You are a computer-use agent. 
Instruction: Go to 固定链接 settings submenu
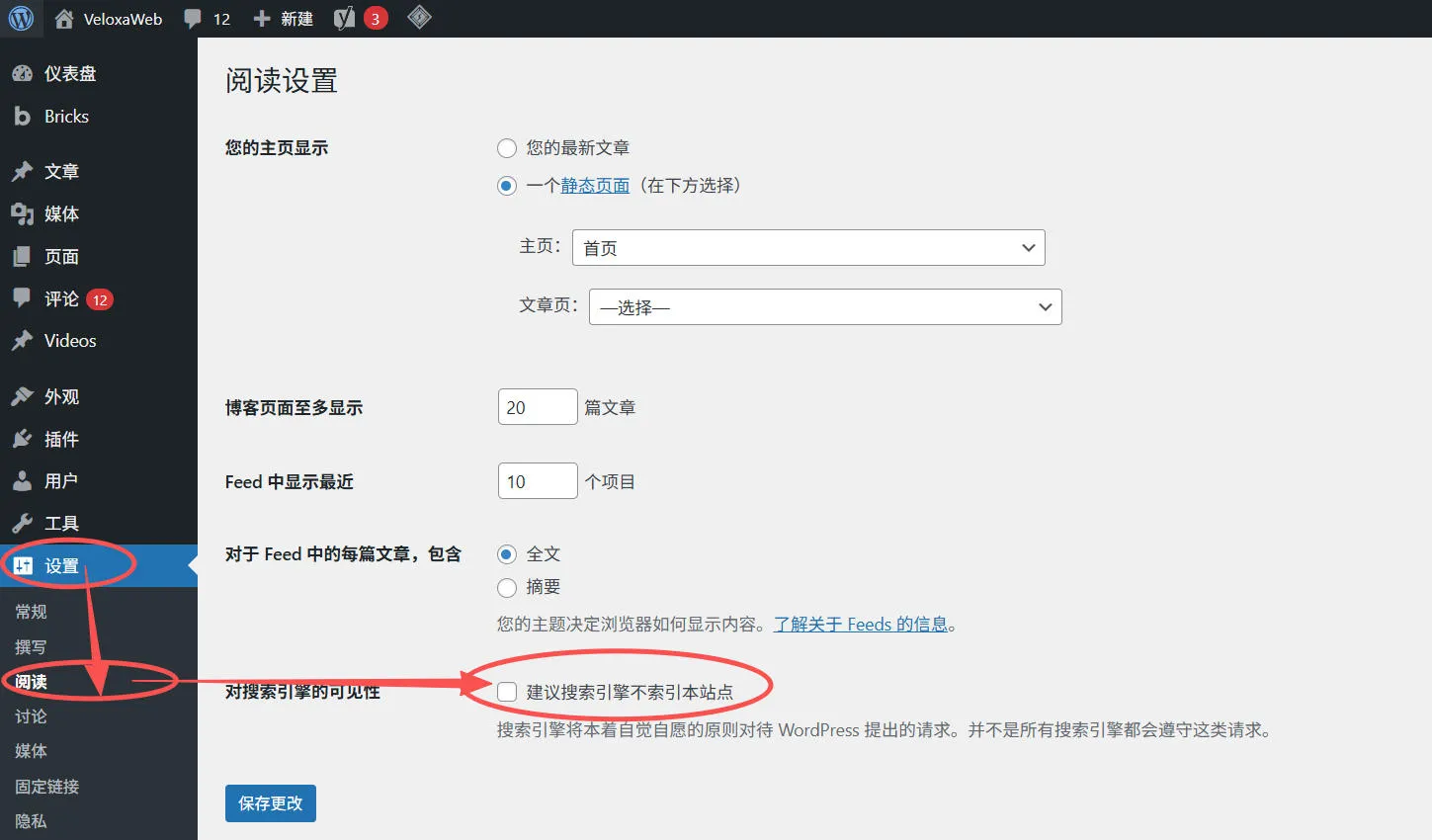[x=46, y=787]
